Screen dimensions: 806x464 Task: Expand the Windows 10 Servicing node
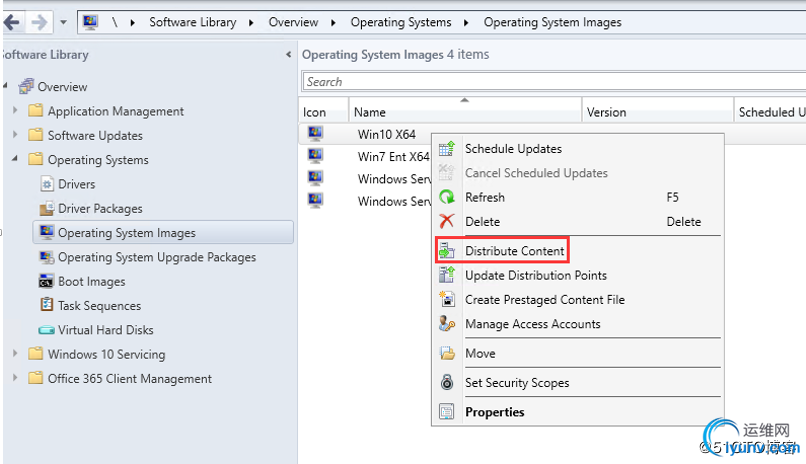point(15,354)
